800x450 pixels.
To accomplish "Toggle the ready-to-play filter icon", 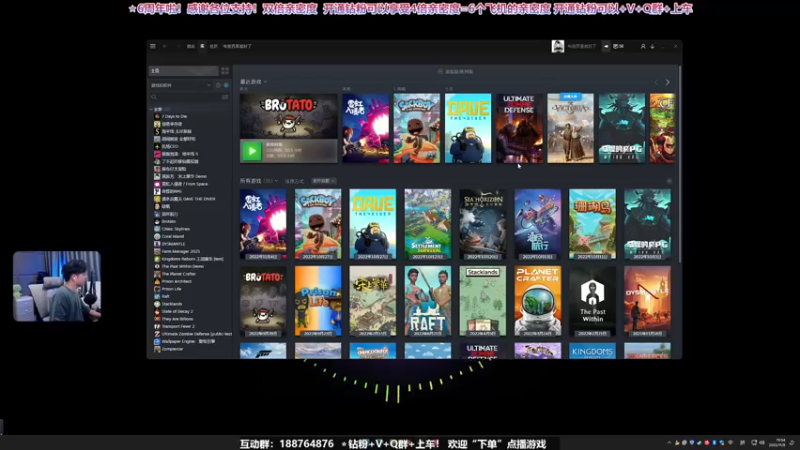I will tap(227, 85).
